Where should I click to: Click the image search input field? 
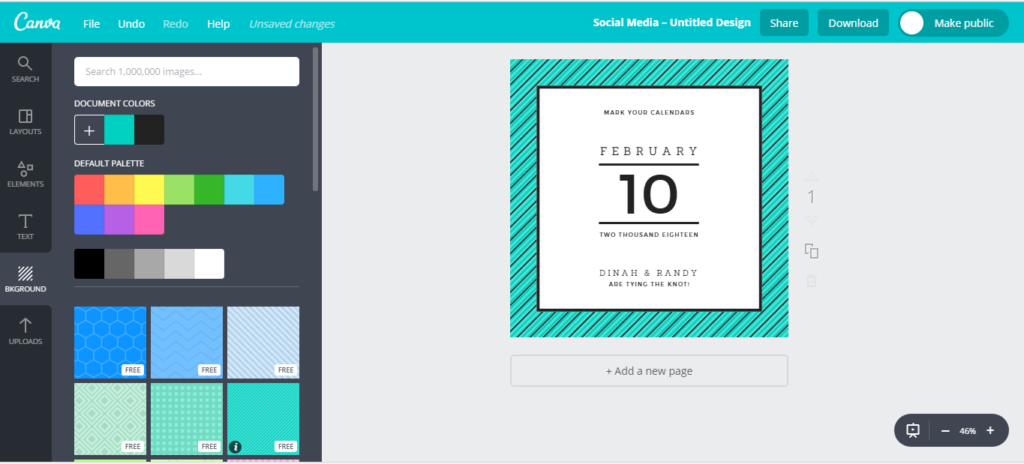pyautogui.click(x=186, y=71)
